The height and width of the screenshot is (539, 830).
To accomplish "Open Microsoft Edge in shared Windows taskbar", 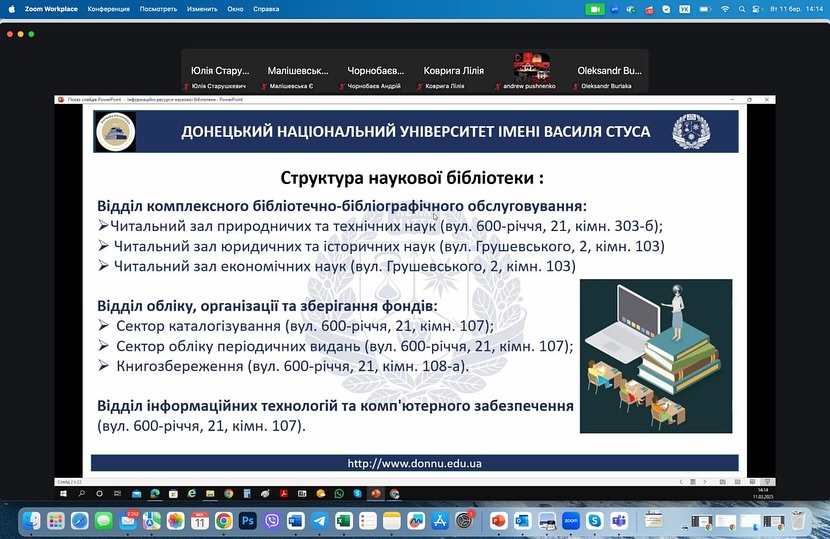I will click(155, 493).
